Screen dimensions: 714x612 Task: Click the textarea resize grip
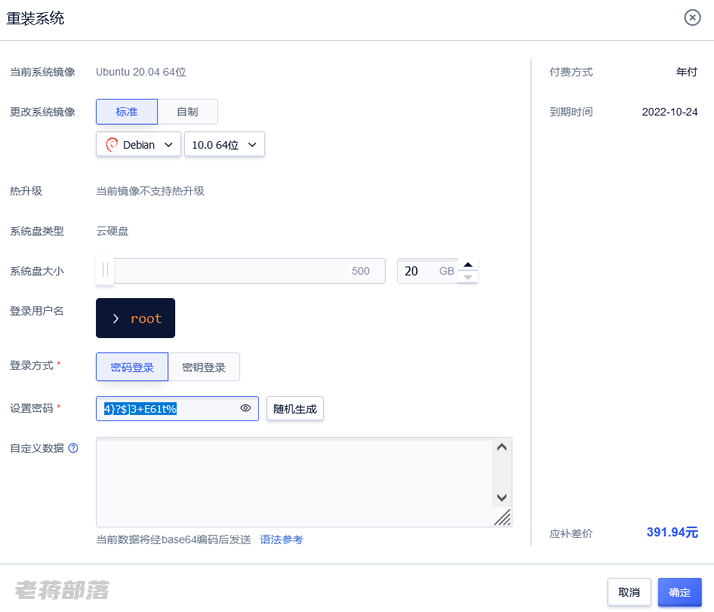(503, 518)
